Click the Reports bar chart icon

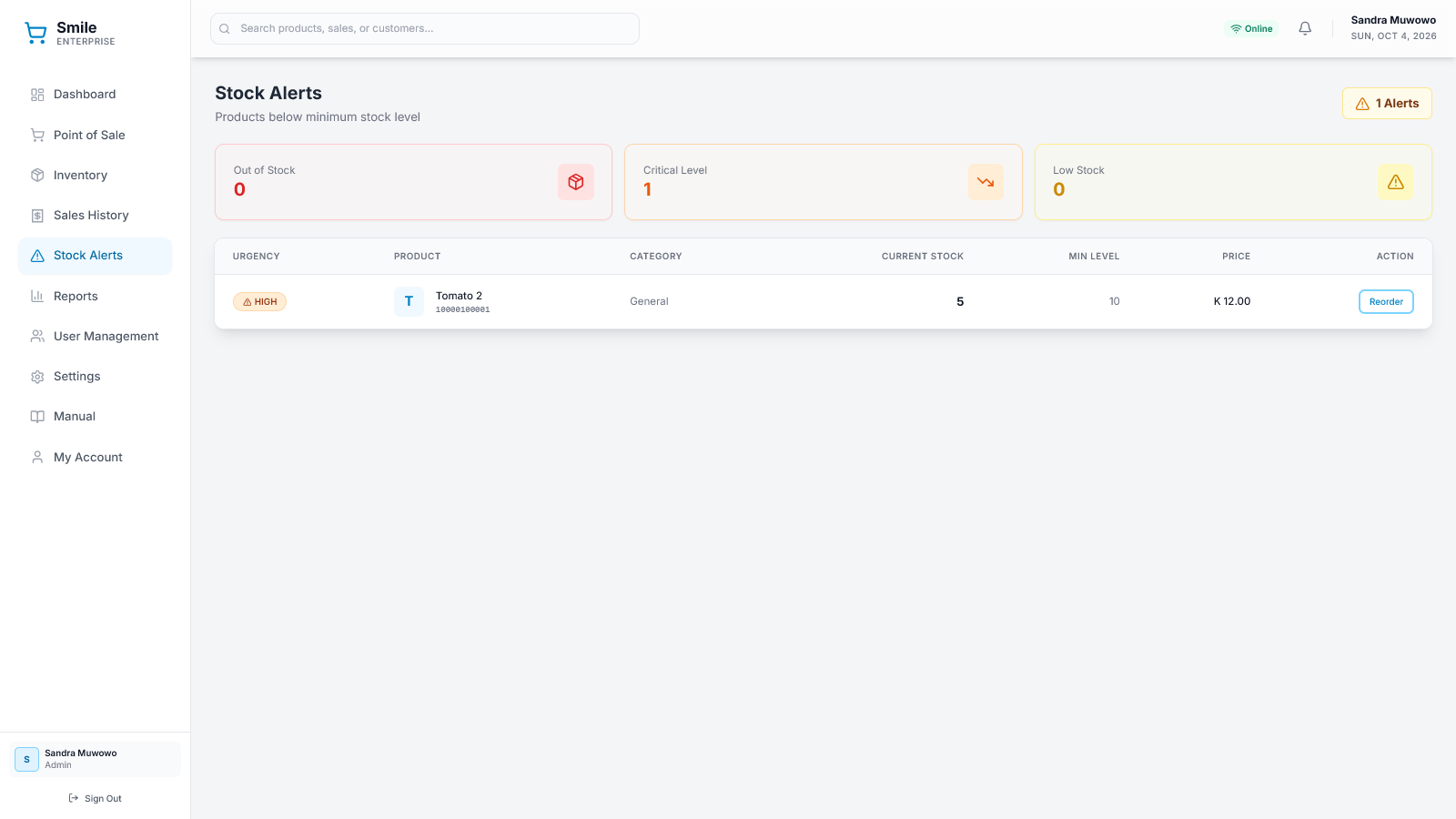coord(37,296)
